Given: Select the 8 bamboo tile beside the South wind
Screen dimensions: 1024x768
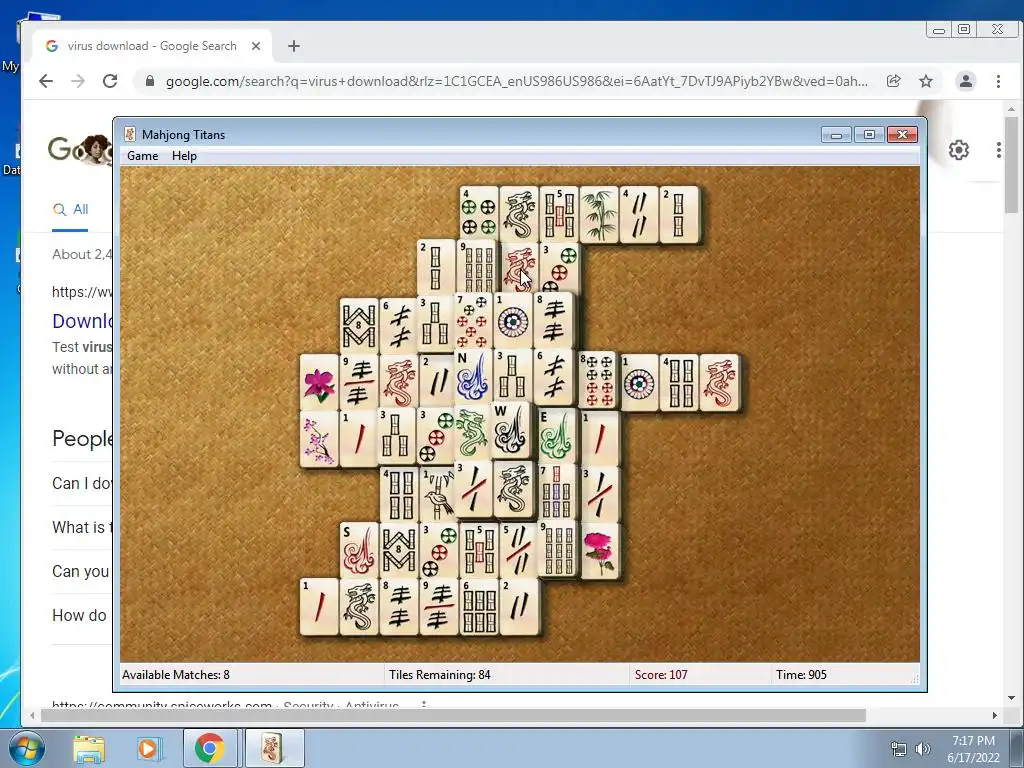Looking at the screenshot, I should pos(398,551).
